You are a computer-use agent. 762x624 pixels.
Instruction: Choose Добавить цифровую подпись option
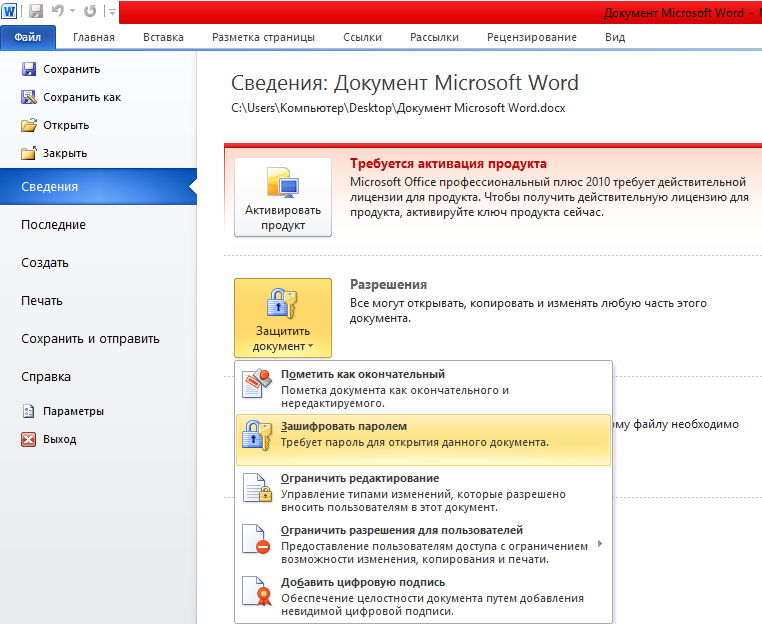[421, 596]
